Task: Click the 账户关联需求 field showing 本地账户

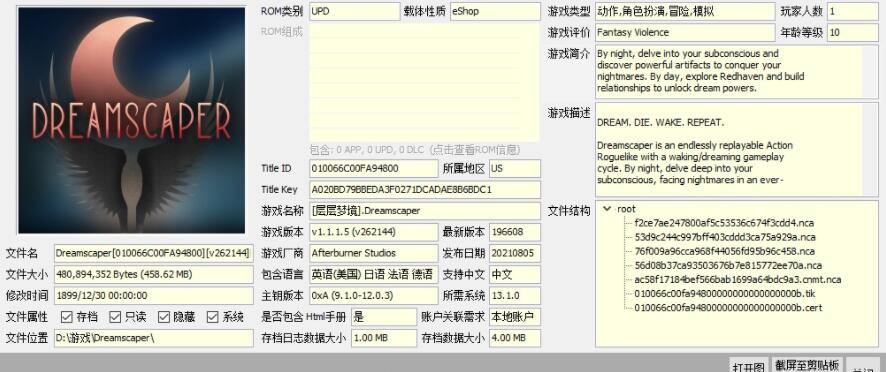Action: [x=515, y=317]
